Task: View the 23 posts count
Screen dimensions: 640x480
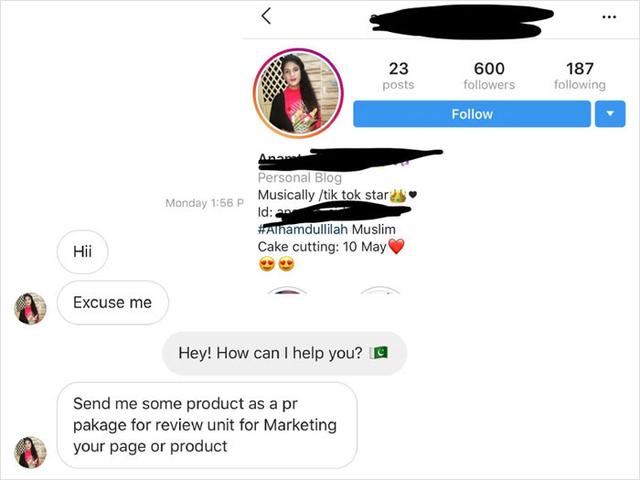Action: pyautogui.click(x=398, y=76)
